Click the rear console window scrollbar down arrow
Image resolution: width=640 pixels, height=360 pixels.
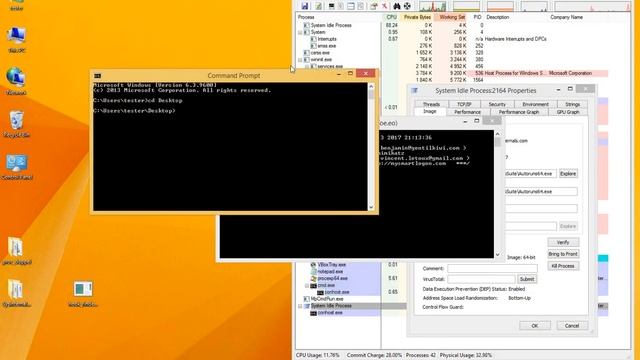(497, 255)
